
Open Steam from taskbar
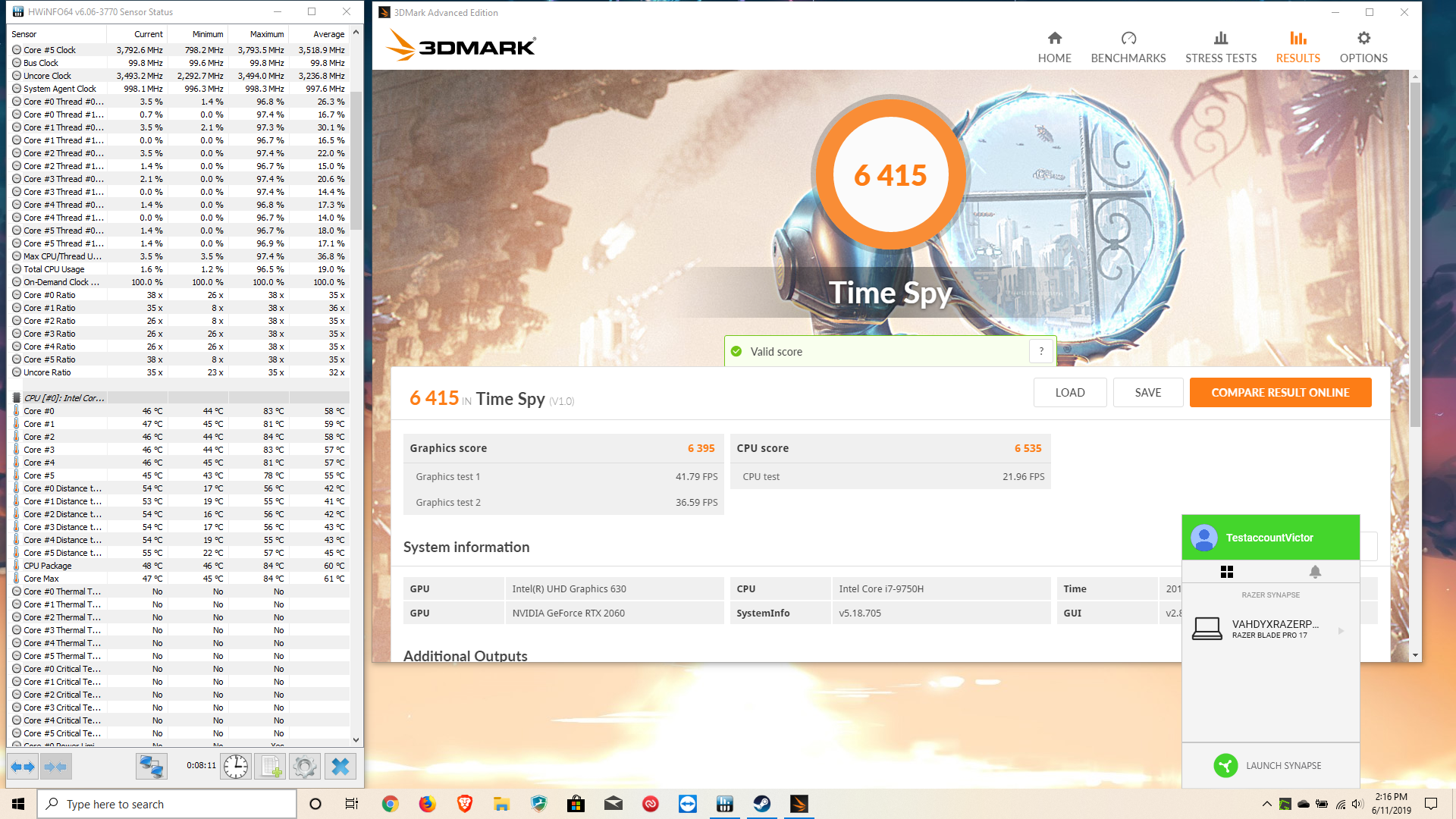(x=762, y=804)
